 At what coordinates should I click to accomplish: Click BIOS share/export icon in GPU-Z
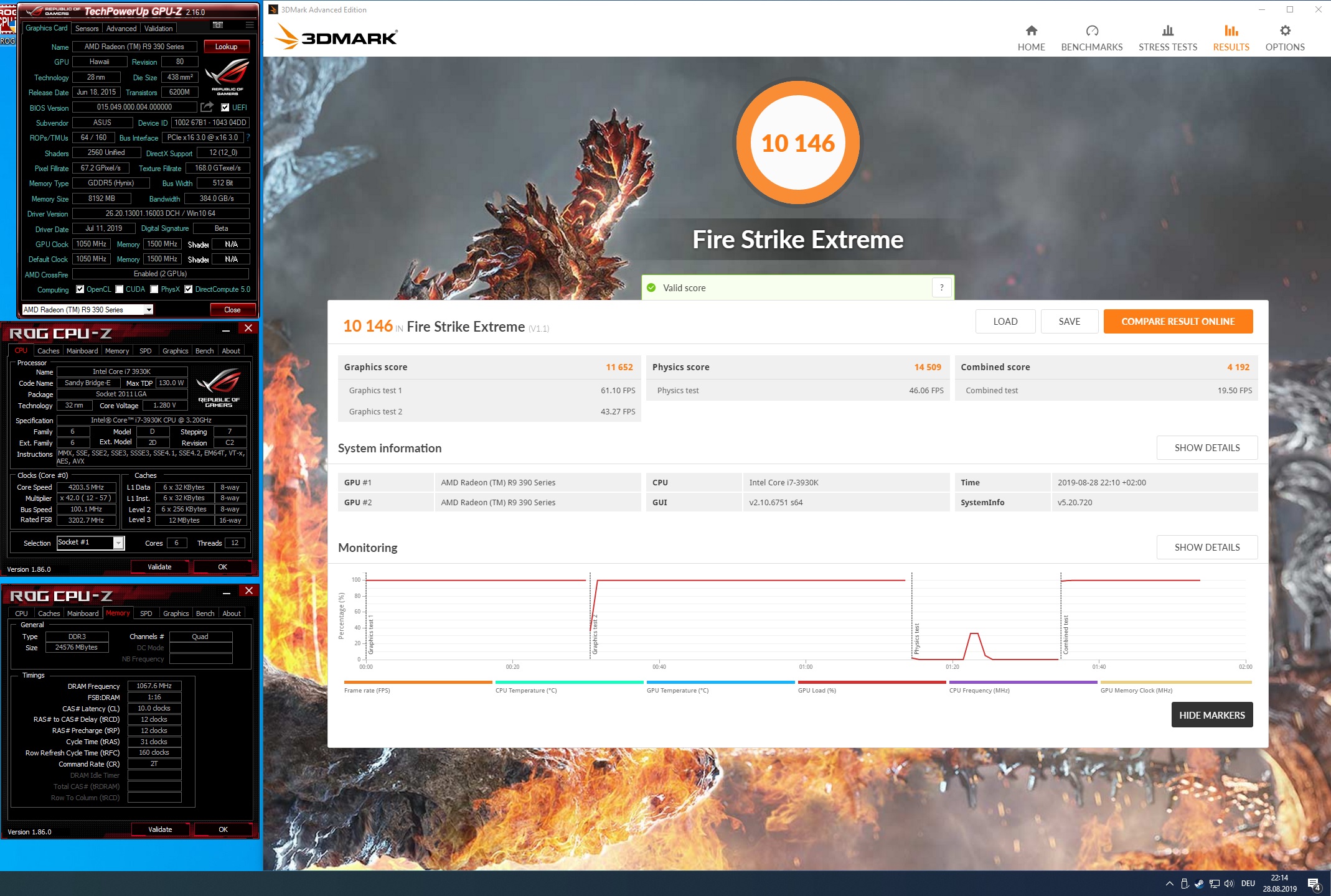(x=207, y=107)
